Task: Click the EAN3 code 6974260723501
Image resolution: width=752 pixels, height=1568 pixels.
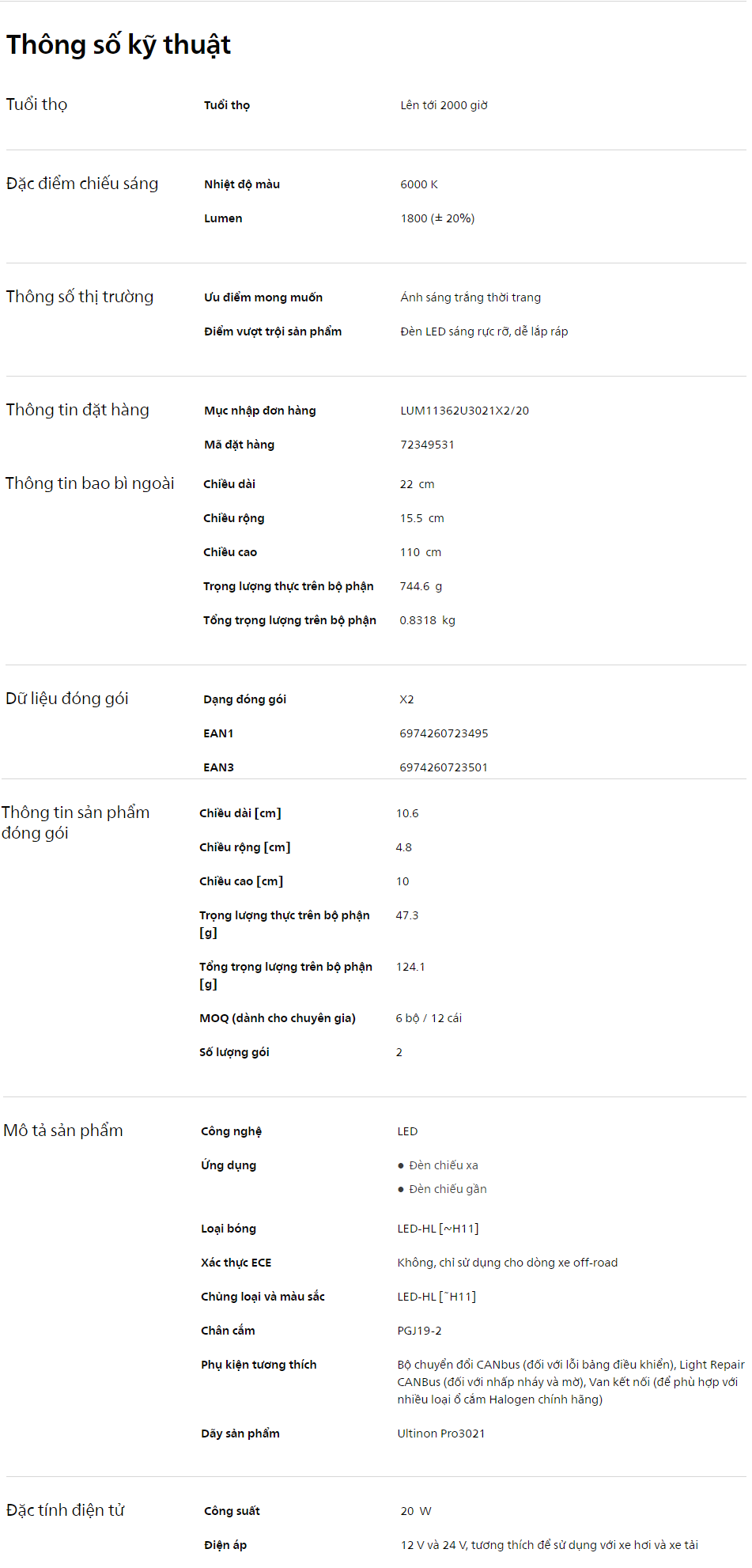Action: (444, 767)
